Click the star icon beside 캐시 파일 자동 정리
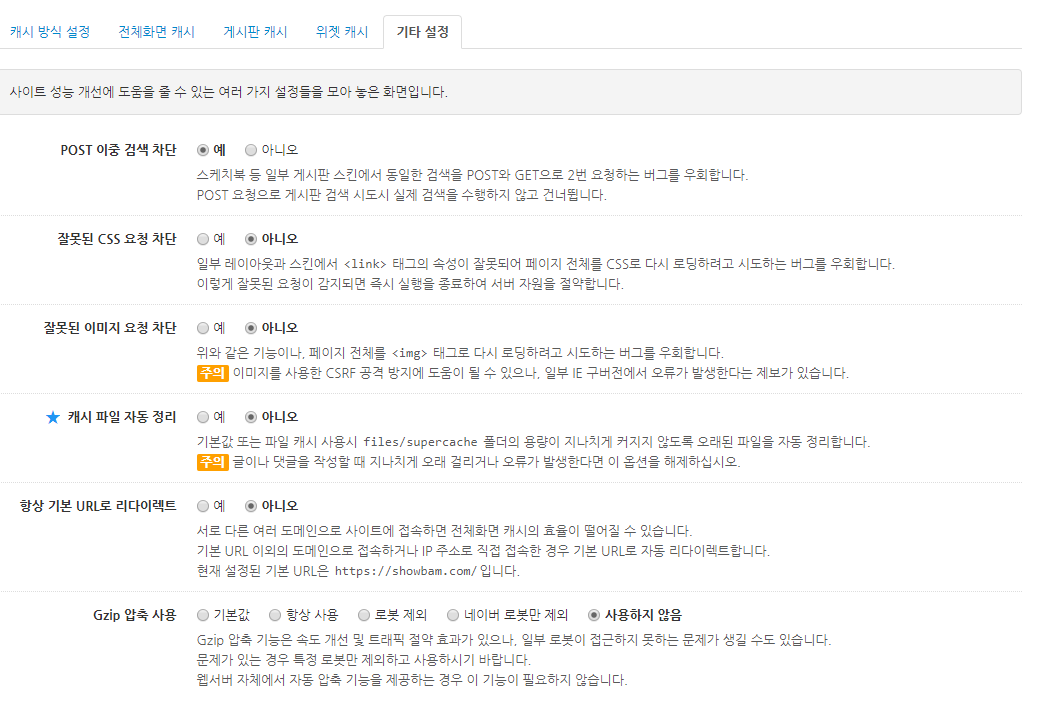 (53, 417)
